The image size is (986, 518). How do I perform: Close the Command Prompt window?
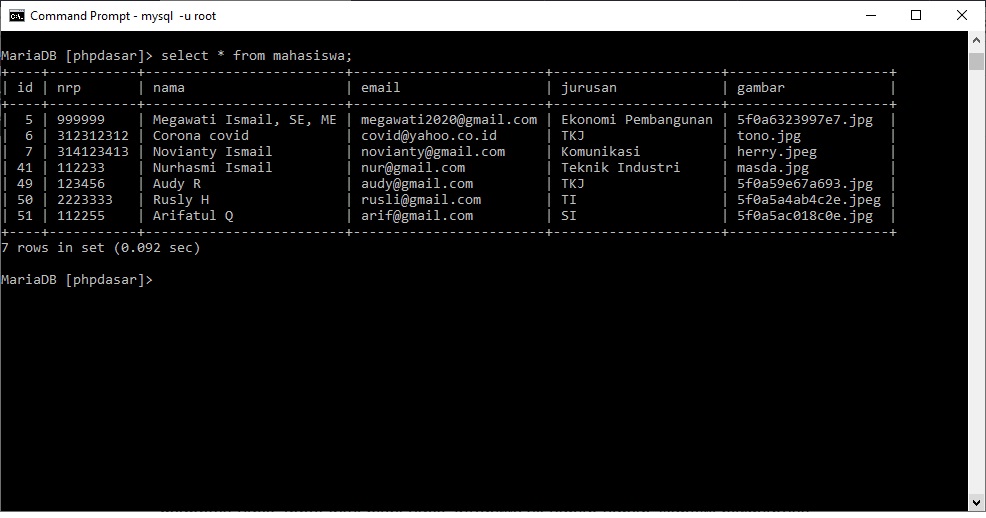[x=961, y=15]
